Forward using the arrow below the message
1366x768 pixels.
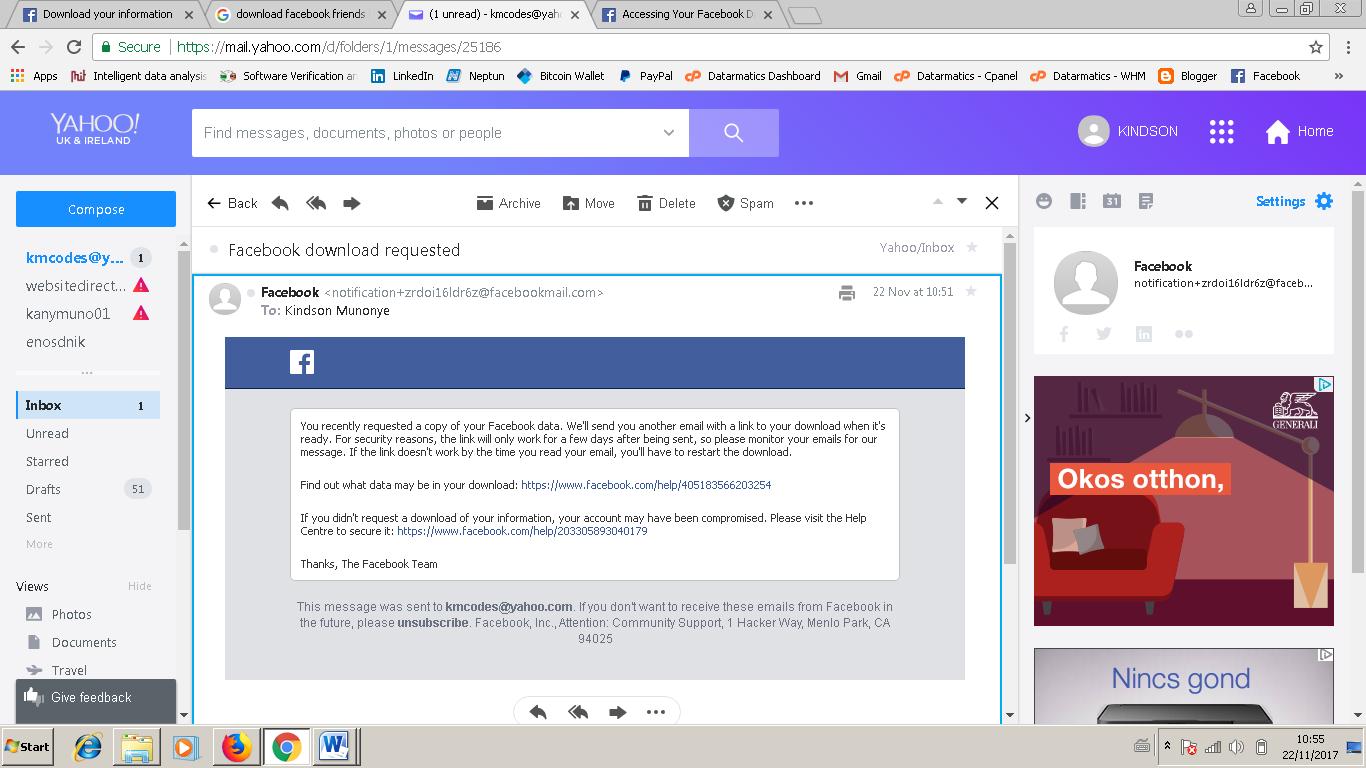[617, 712]
